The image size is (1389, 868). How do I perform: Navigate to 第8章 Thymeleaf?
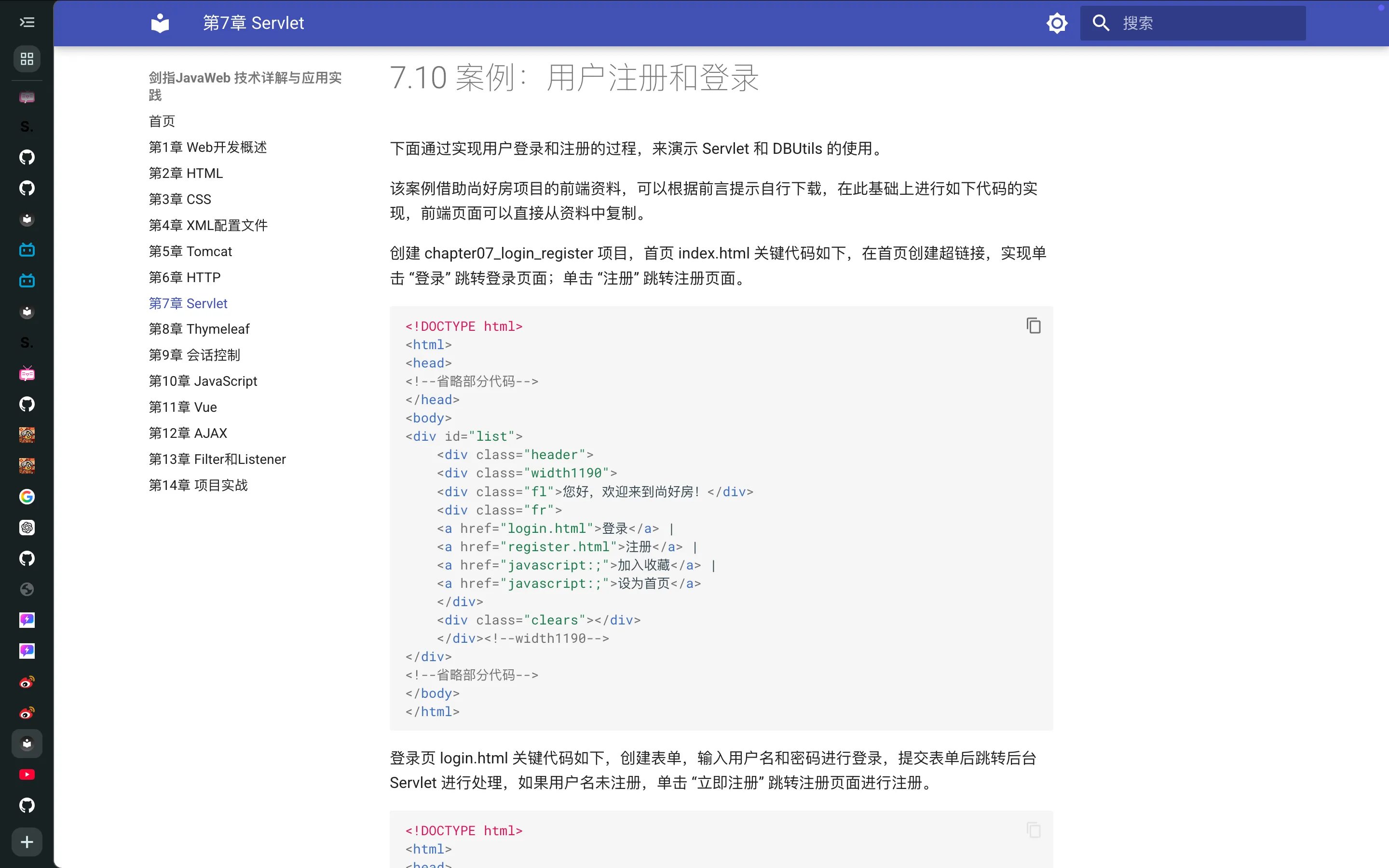tap(199, 329)
